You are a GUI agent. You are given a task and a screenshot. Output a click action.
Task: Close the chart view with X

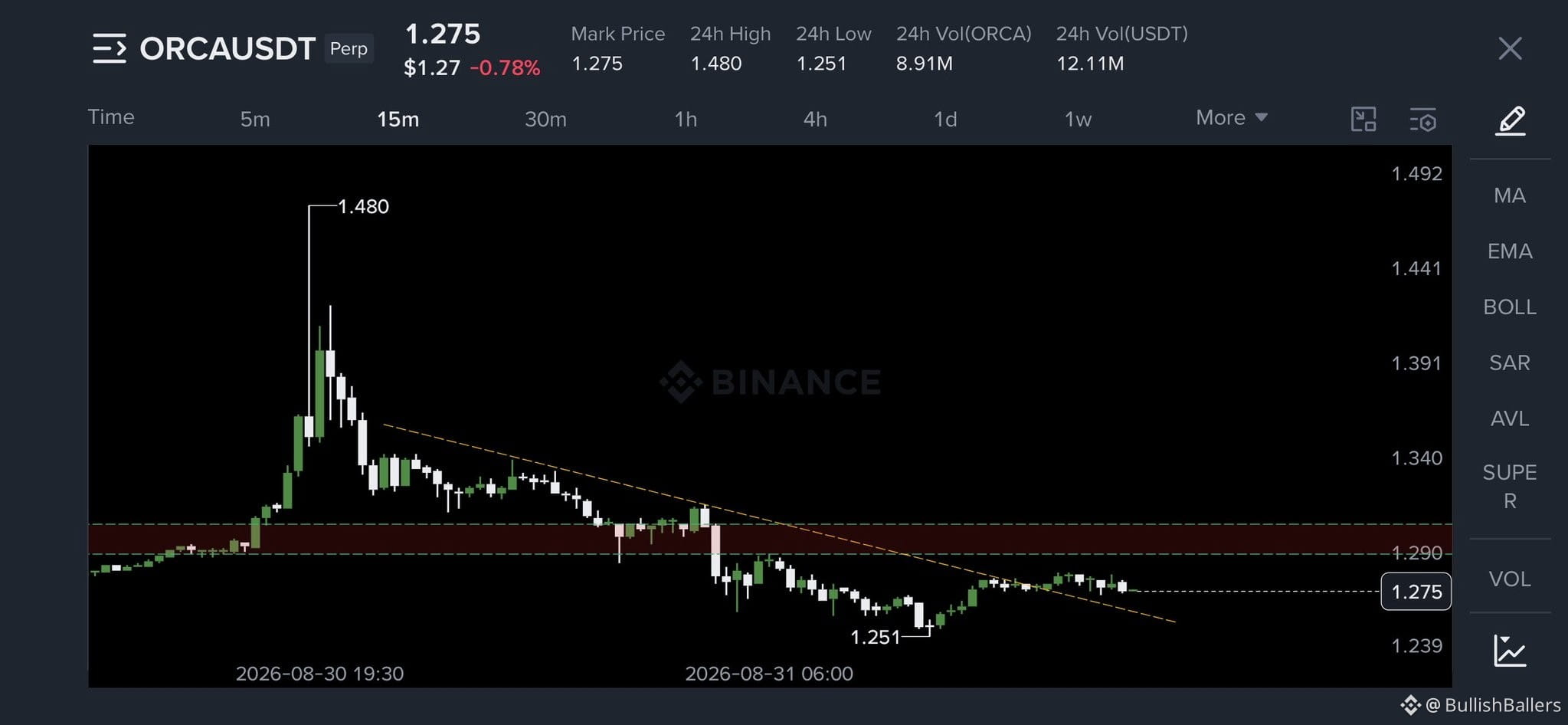click(x=1510, y=48)
